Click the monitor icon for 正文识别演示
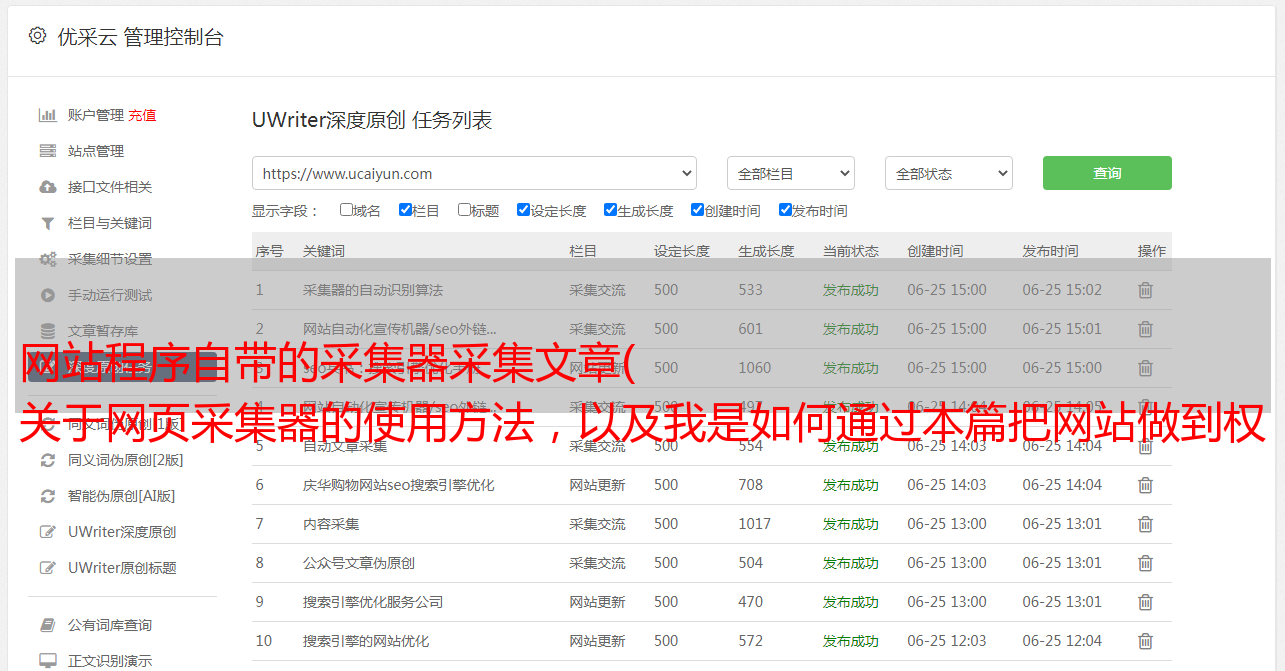Viewport: 1285px width, 671px height. (47, 661)
